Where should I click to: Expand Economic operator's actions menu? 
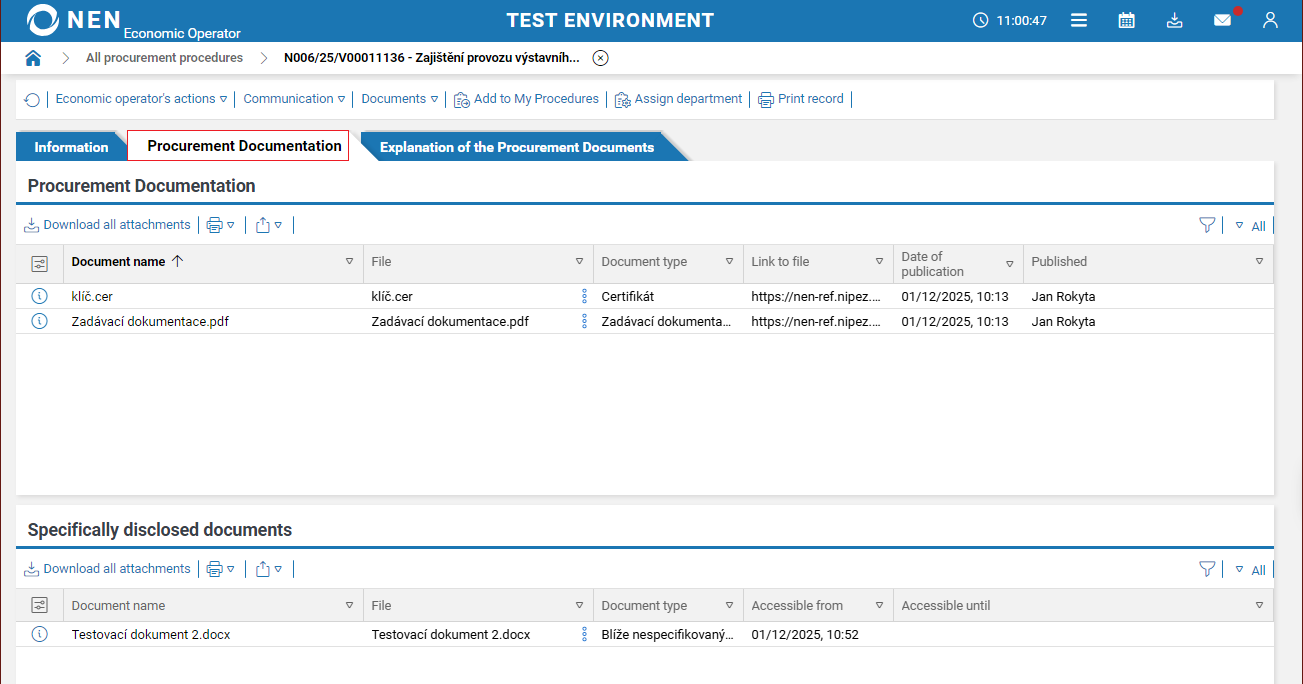[x=141, y=99]
